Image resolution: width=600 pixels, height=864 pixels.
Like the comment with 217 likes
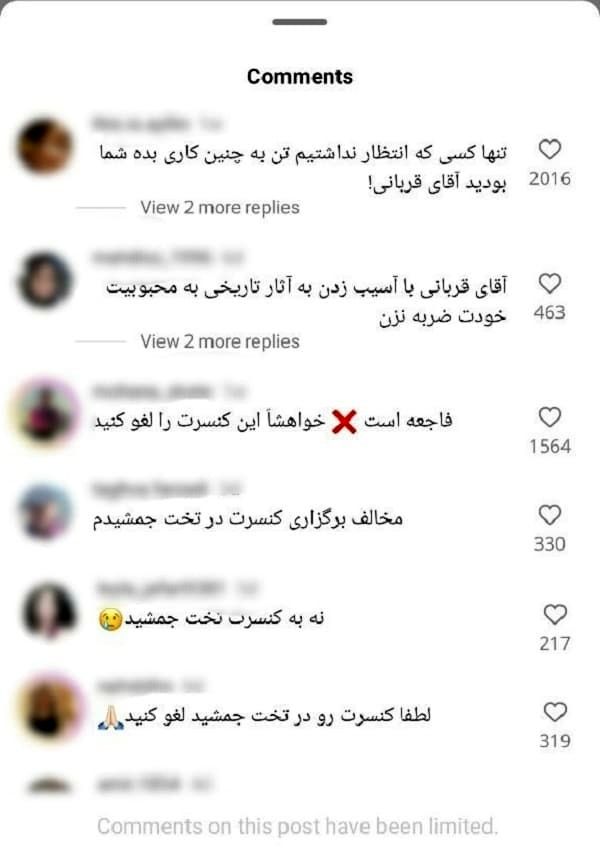click(555, 614)
